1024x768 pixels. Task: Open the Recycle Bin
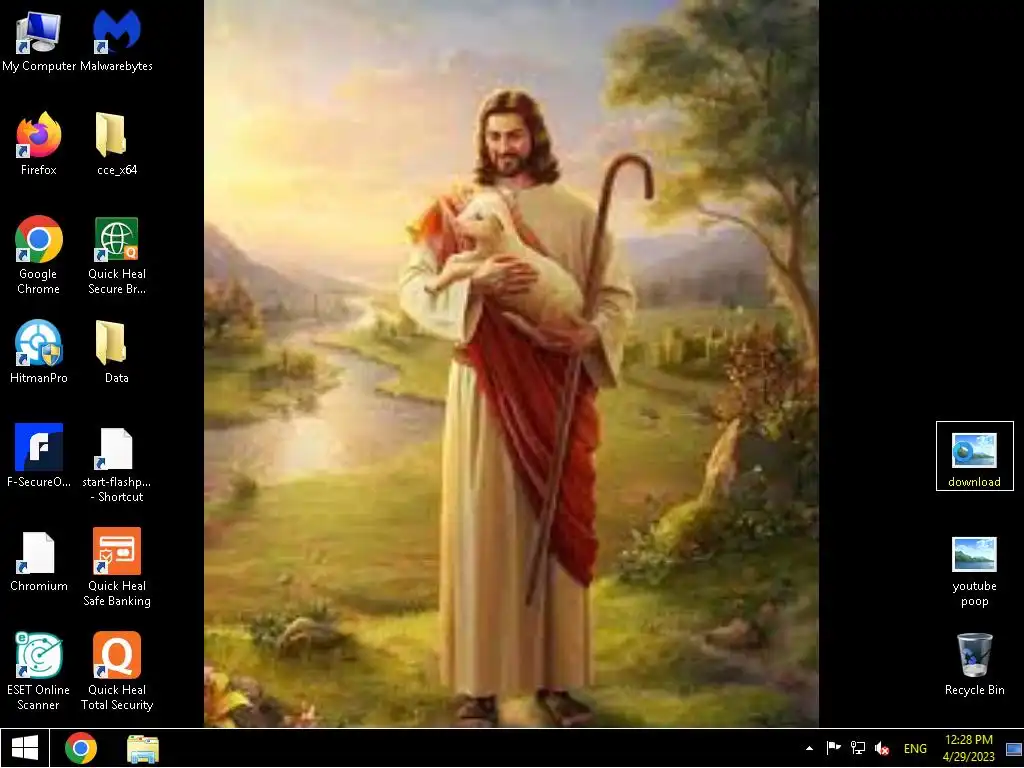tap(974, 664)
